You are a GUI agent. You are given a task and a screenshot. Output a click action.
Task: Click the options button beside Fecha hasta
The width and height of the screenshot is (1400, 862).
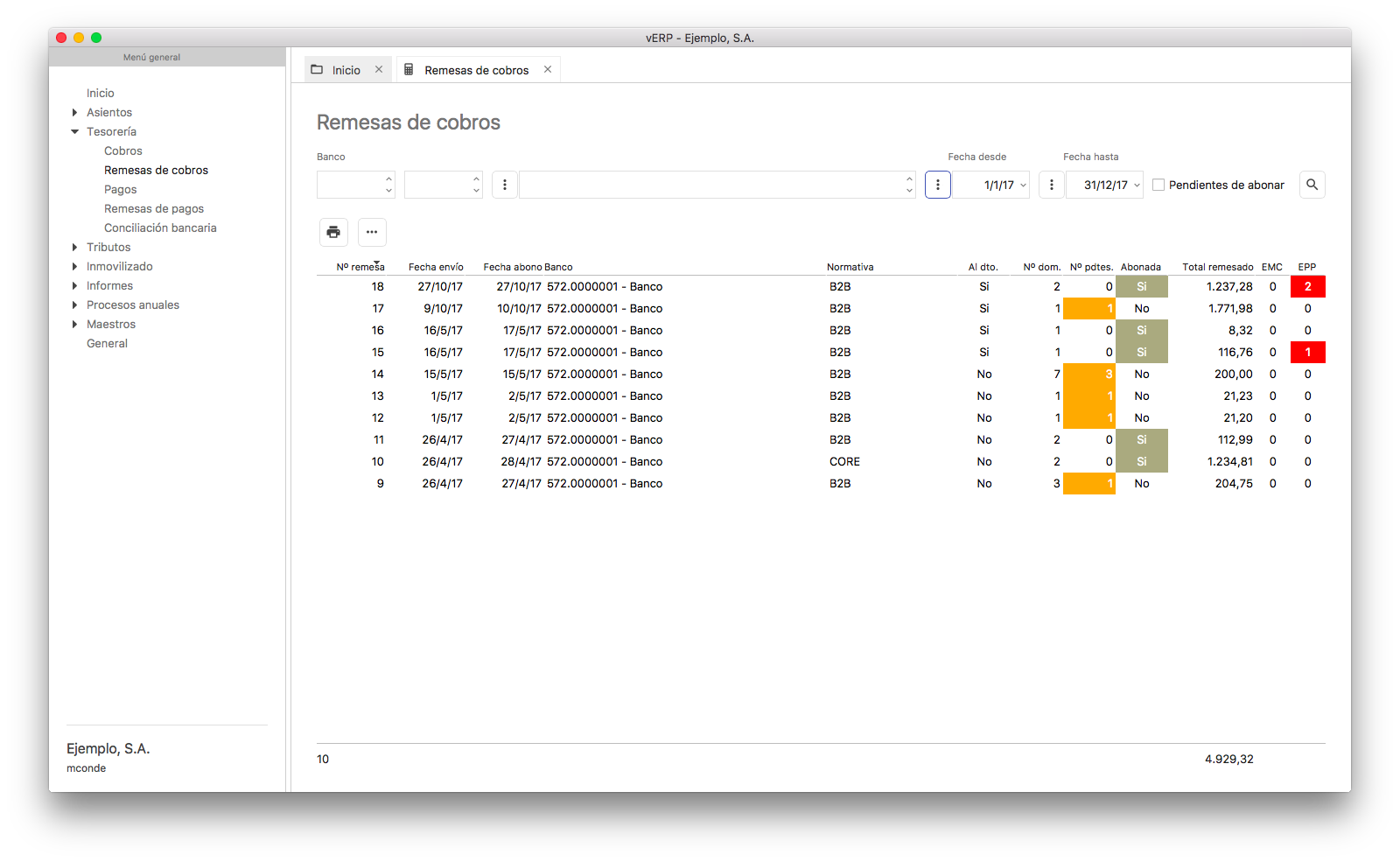(x=1051, y=185)
